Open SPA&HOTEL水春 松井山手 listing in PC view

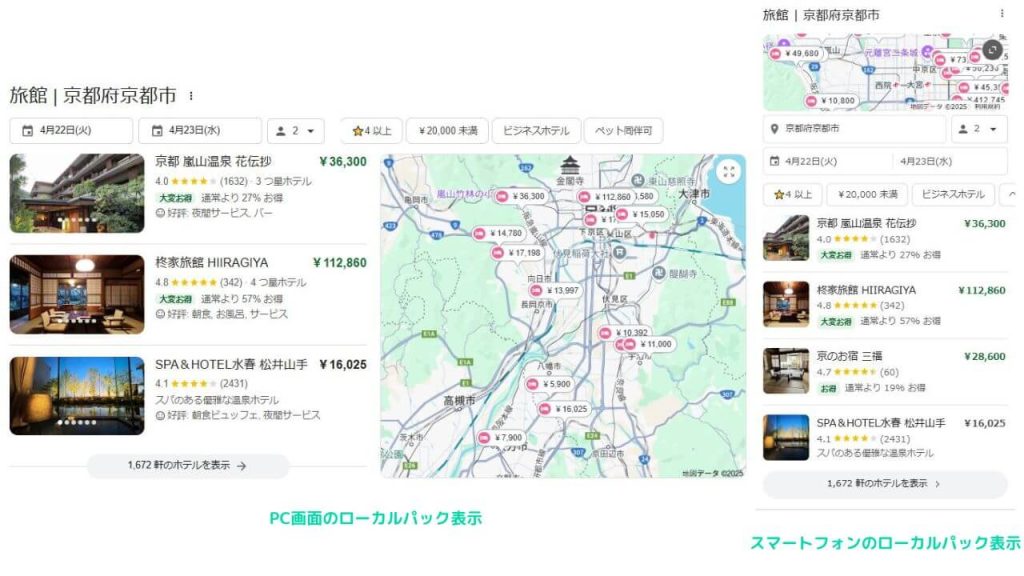[x=231, y=364]
